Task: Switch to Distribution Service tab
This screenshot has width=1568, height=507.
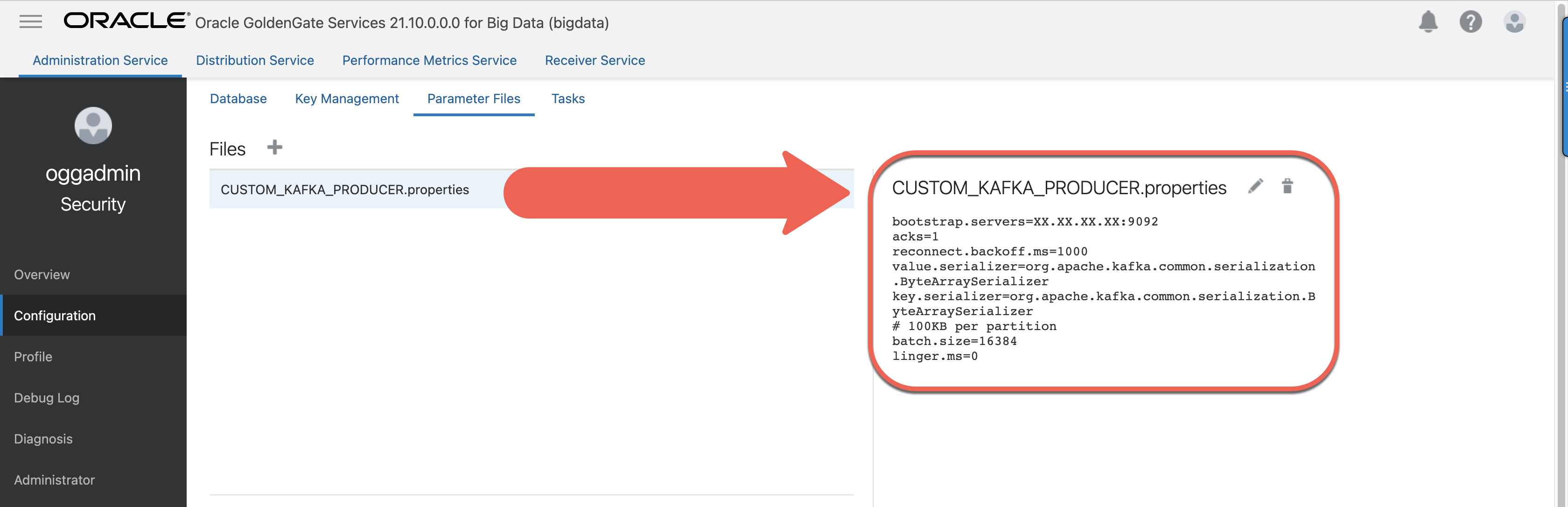Action: [254, 60]
